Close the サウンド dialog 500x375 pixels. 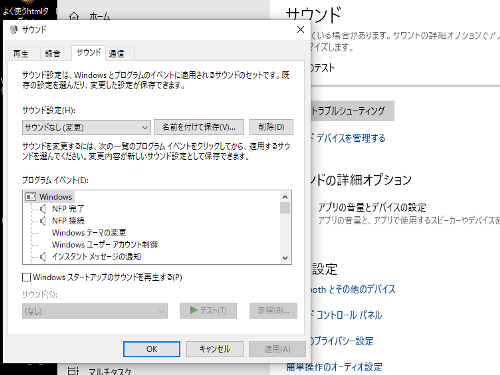tap(300, 30)
